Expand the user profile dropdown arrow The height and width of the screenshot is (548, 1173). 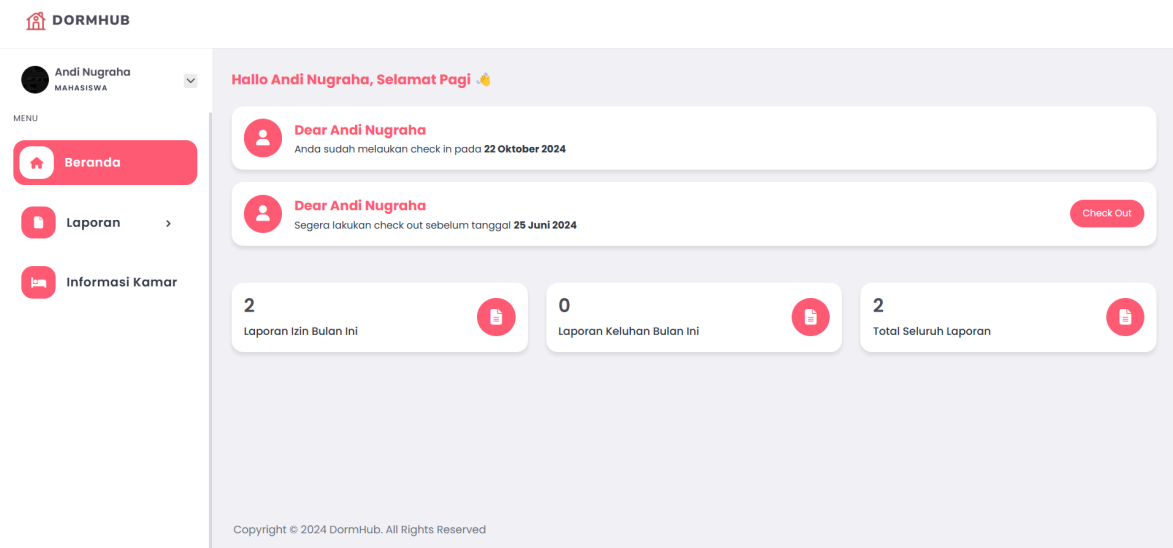(x=191, y=80)
